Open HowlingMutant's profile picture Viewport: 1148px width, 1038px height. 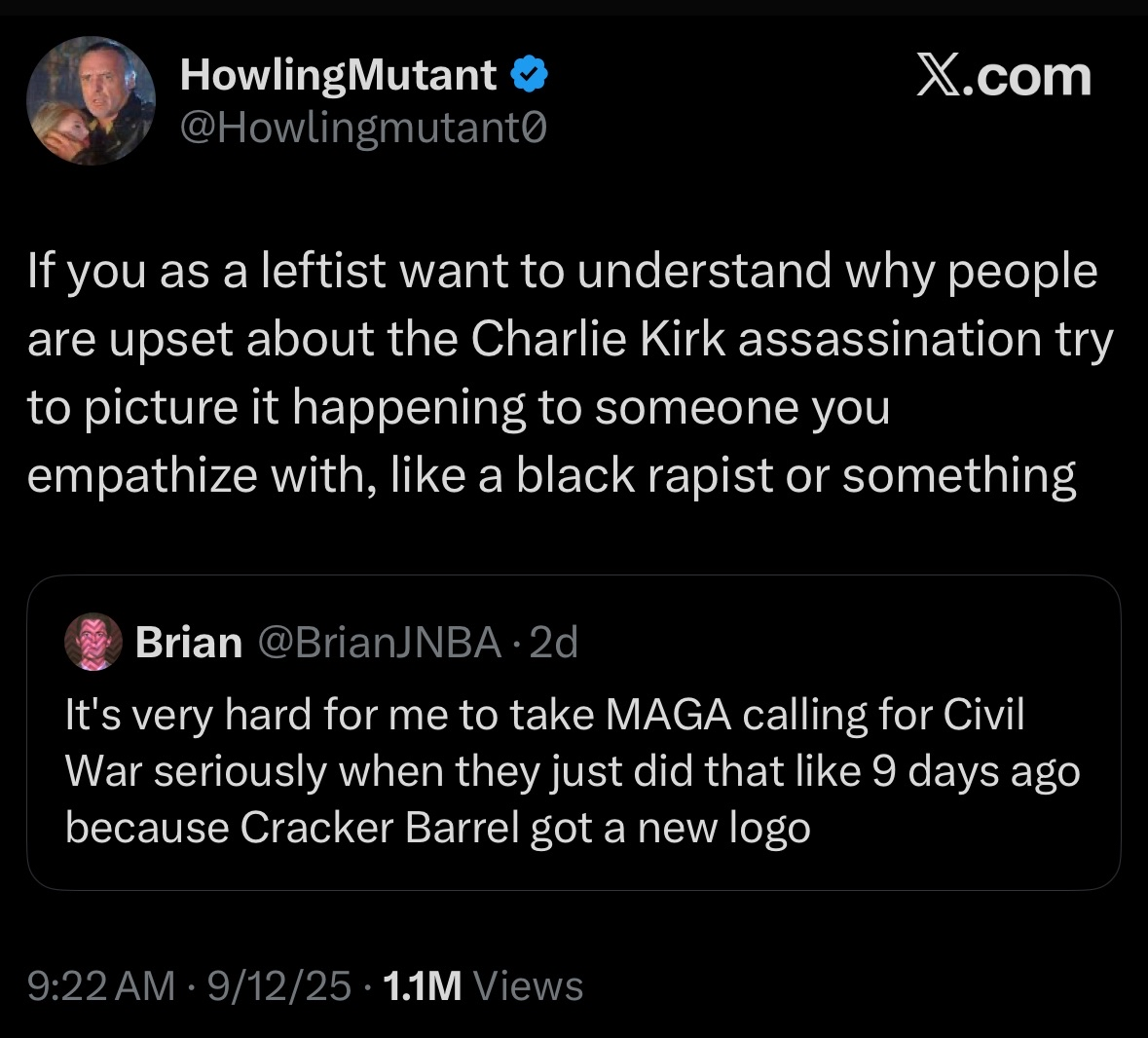click(x=91, y=100)
